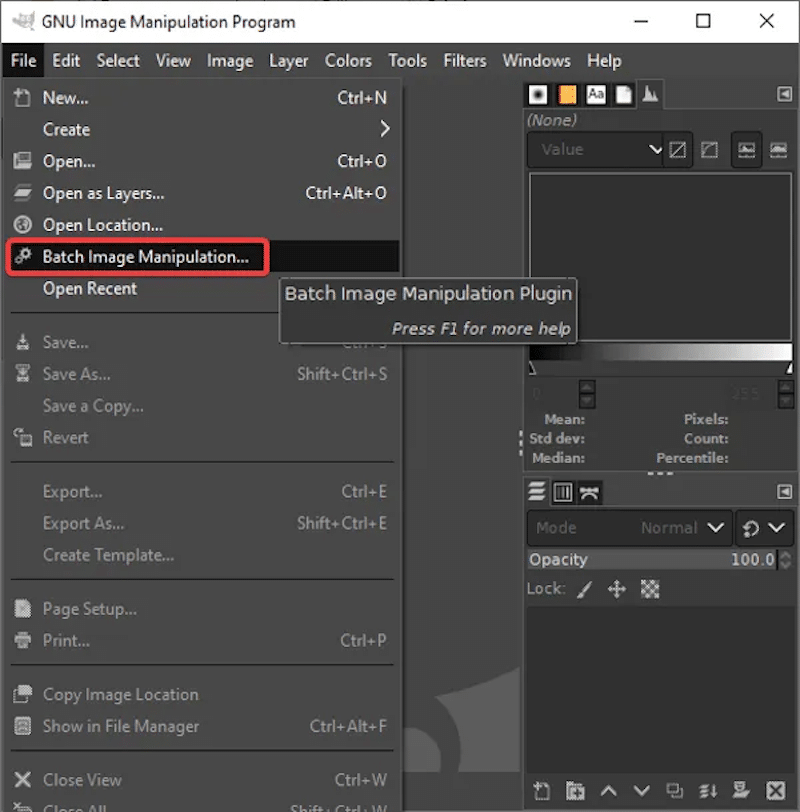The height and width of the screenshot is (812, 800).
Task: Choose Export As... entry
Action: point(202,523)
